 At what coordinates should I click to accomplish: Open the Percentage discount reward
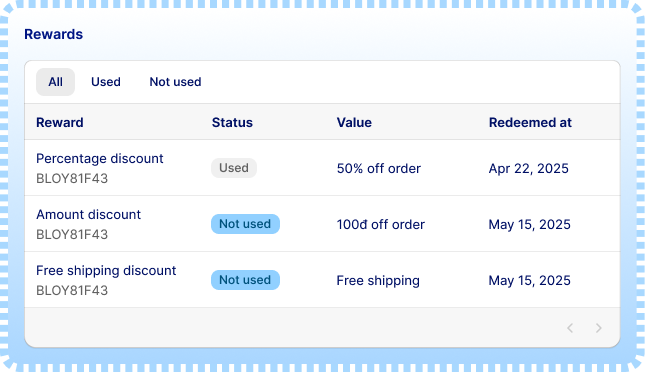pos(100,158)
